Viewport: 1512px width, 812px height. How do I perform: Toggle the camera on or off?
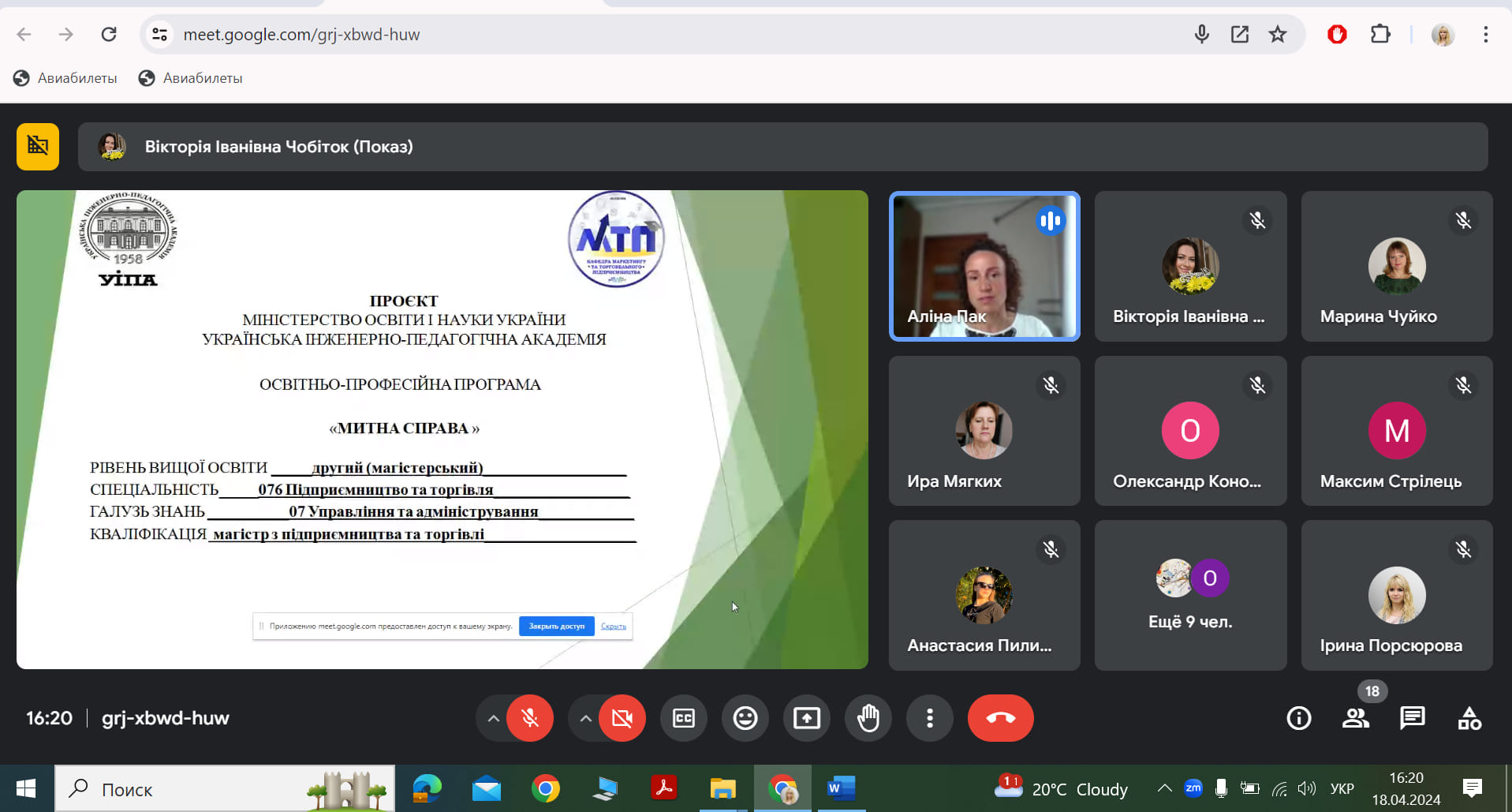tap(622, 718)
